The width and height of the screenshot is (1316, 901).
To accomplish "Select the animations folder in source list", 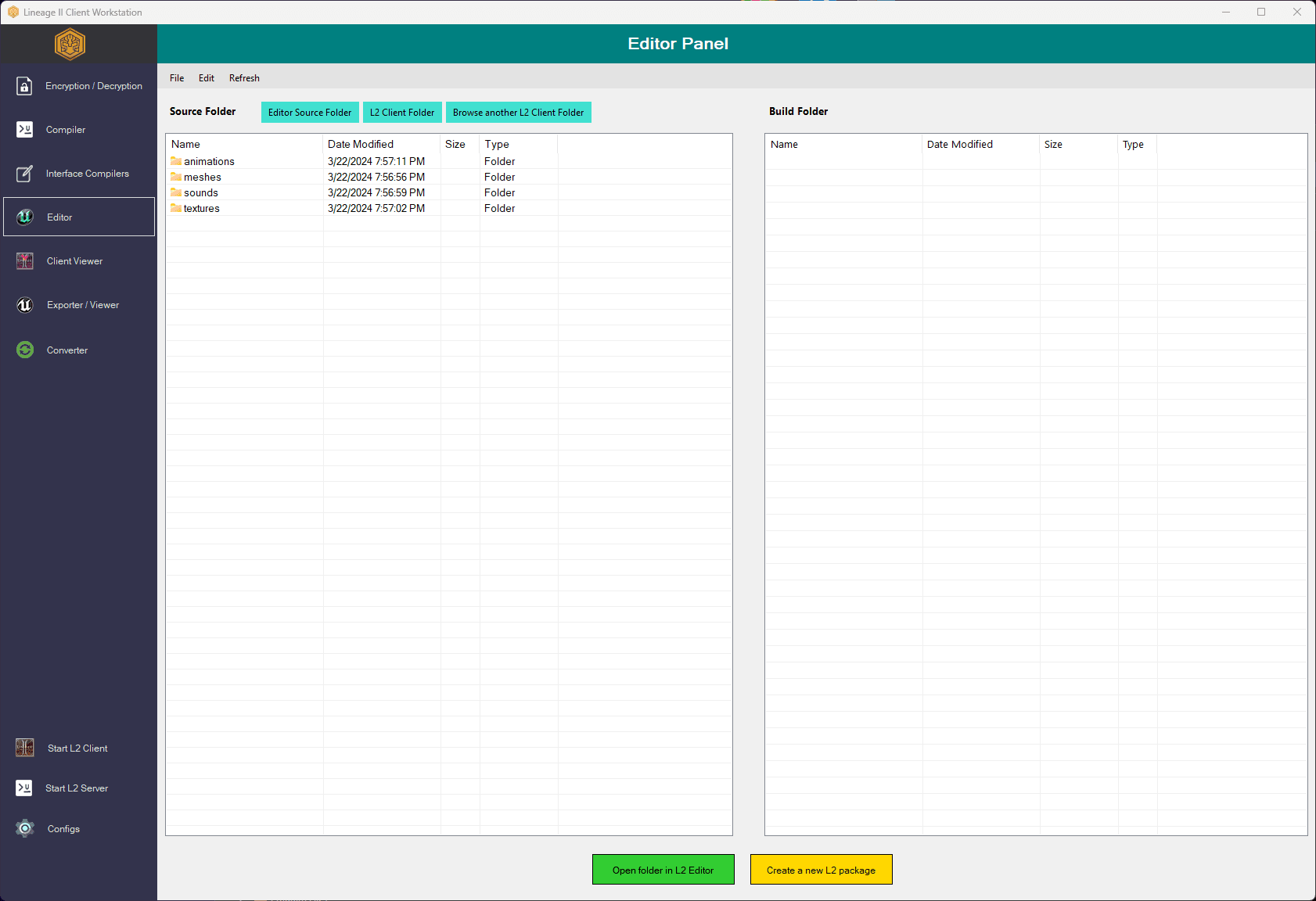I will click(209, 162).
